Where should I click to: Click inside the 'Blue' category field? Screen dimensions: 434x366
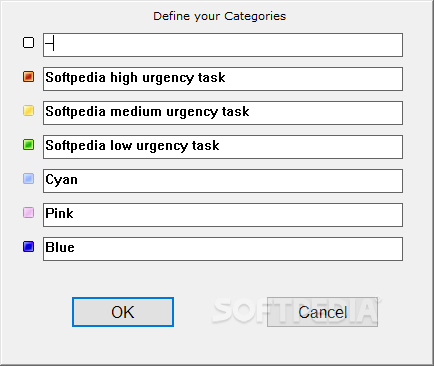point(223,249)
